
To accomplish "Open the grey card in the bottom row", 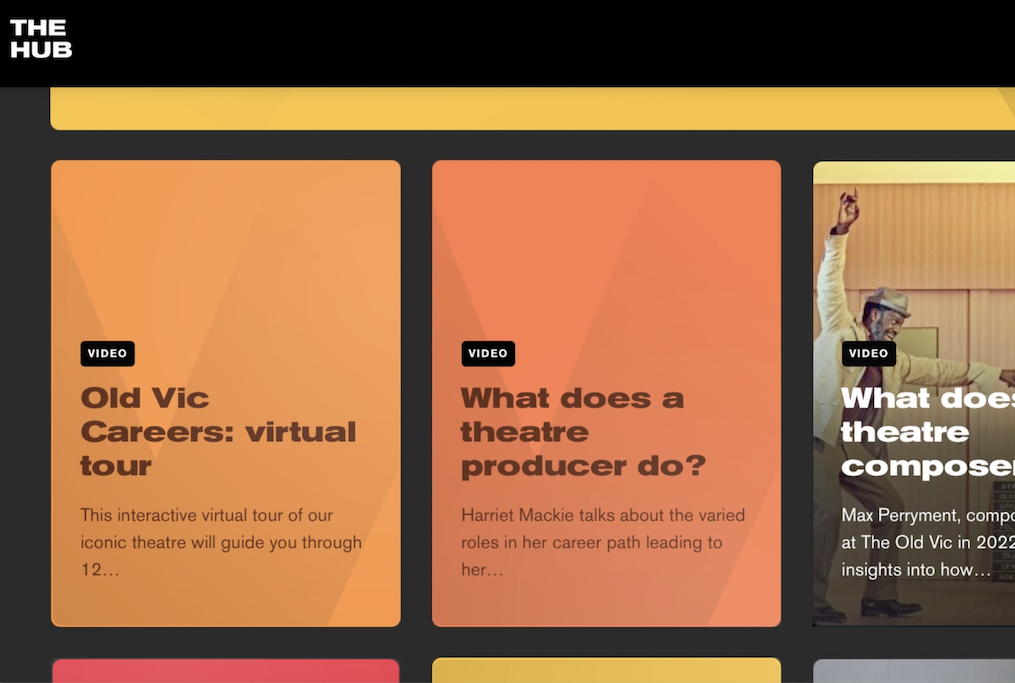I will tap(915, 671).
